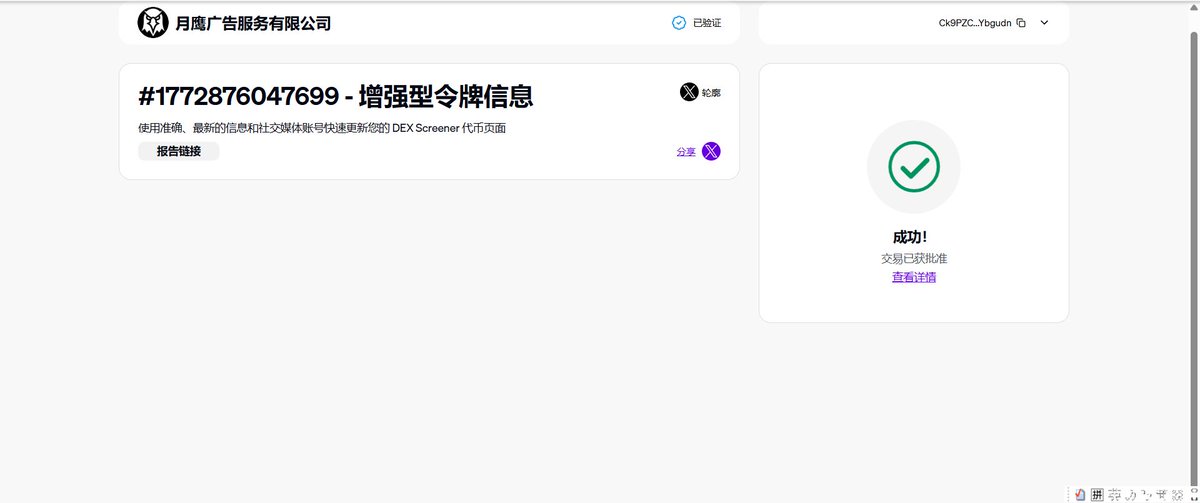The height and width of the screenshot is (503, 1200).
Task: Click the fox logo of 月鹰广告服务有限公司
Action: 153,23
